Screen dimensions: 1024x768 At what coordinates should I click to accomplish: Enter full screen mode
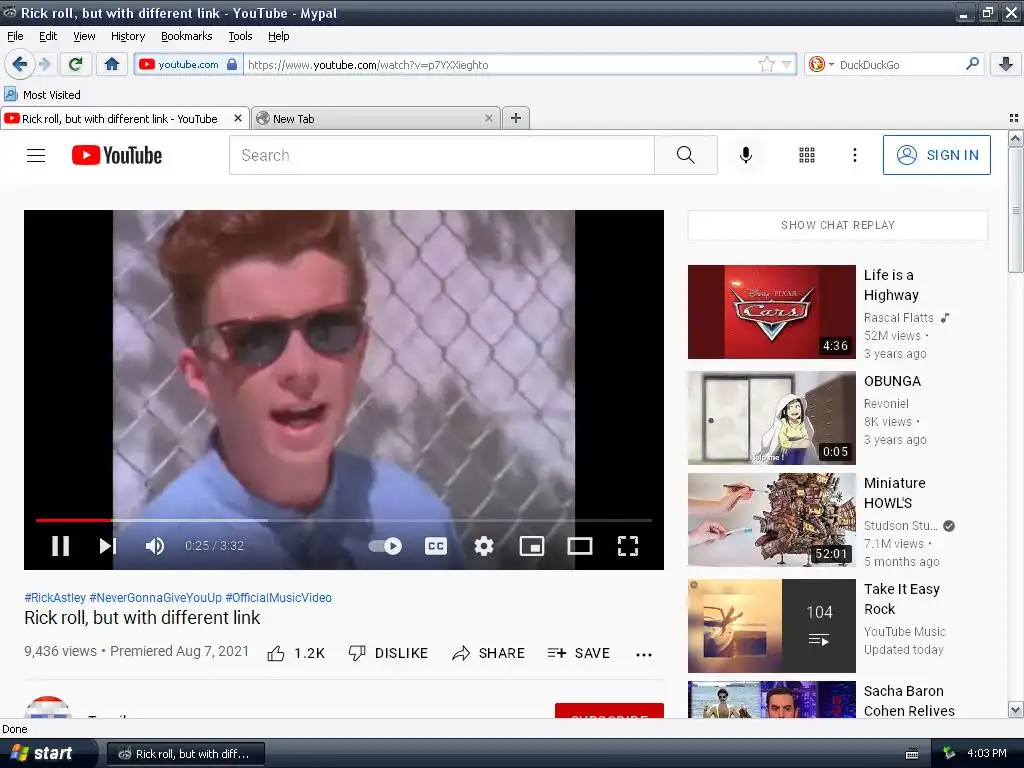pos(628,545)
